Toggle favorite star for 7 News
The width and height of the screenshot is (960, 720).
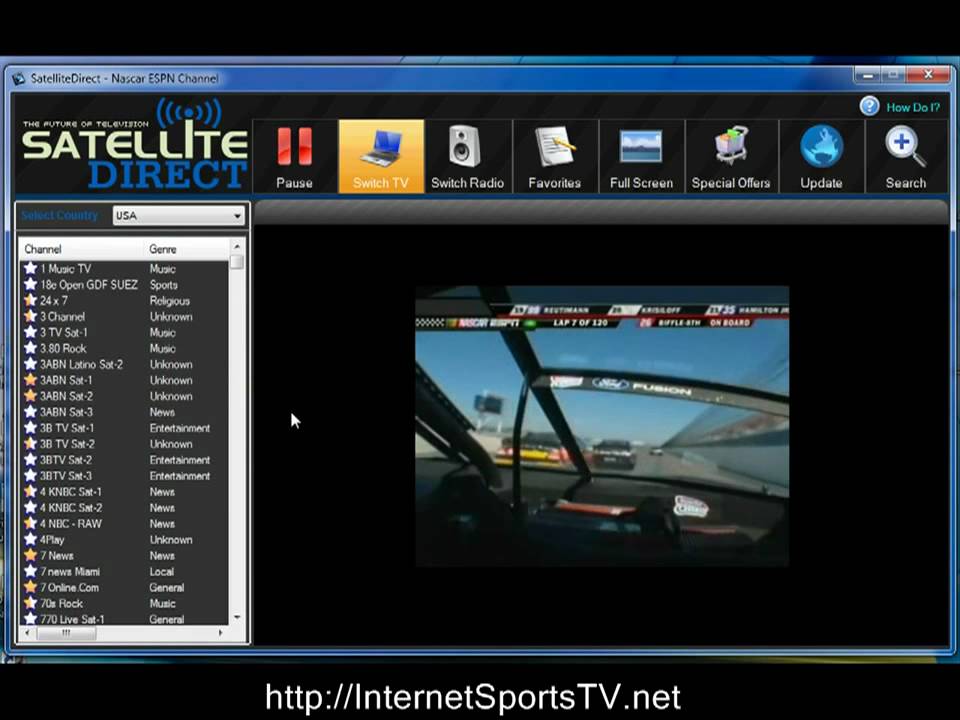[x=30, y=555]
